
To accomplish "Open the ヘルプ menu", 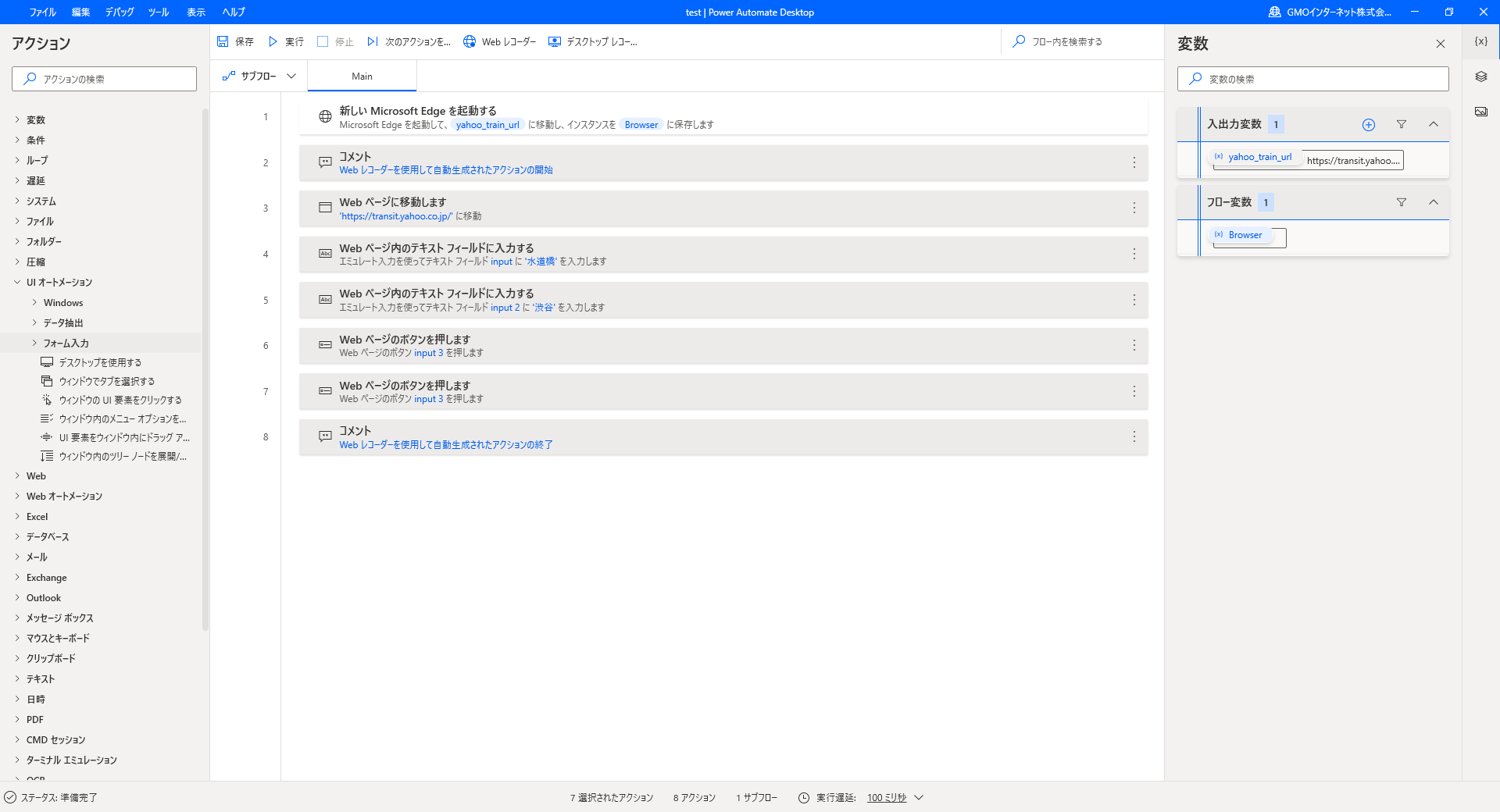I will [x=234, y=12].
